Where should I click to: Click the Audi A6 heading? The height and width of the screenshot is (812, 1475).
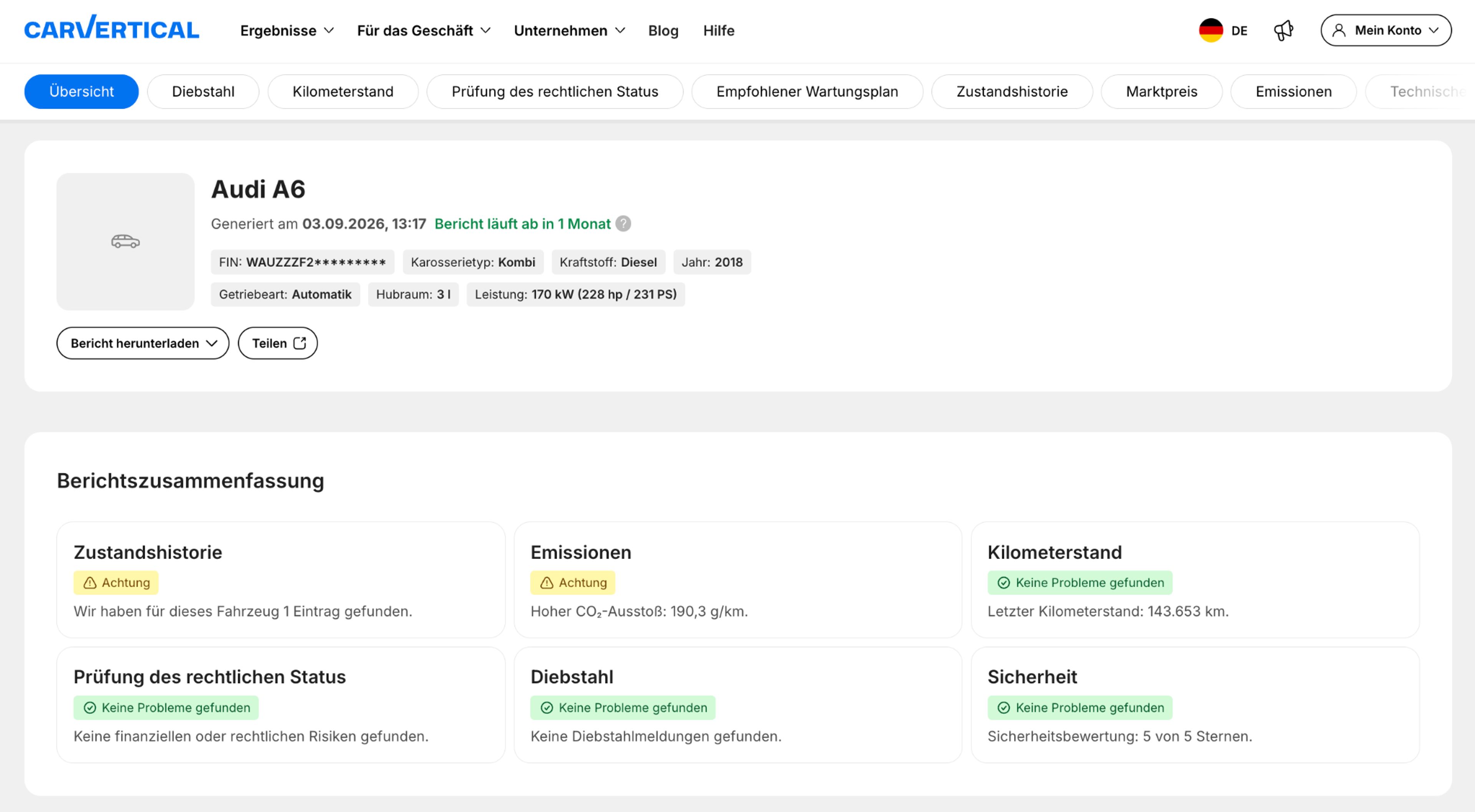[258, 189]
